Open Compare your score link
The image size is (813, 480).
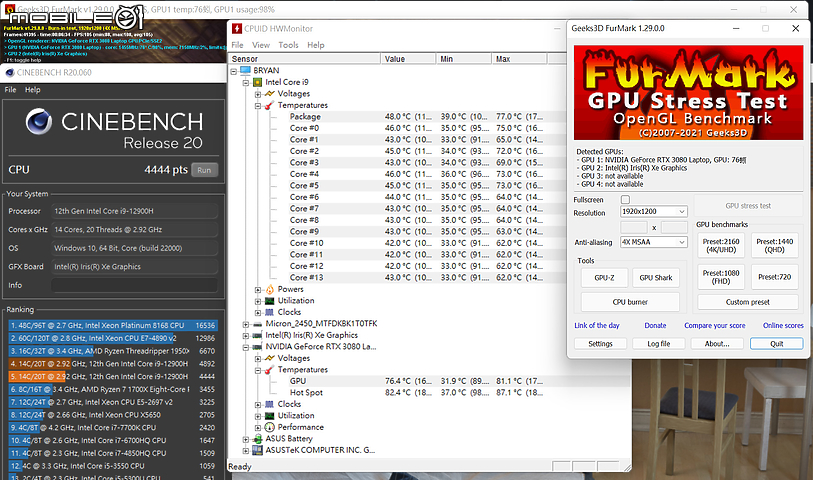point(714,326)
